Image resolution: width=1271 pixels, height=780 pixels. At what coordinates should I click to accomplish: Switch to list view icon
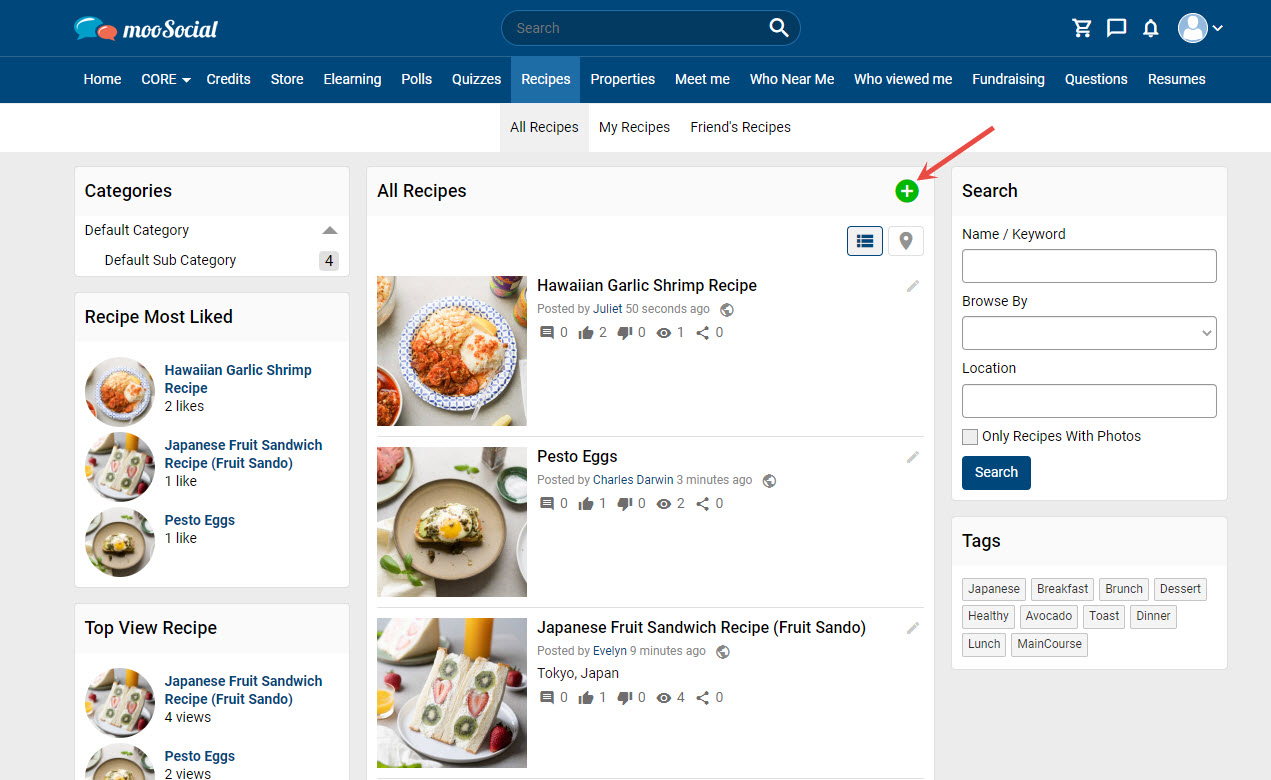865,241
